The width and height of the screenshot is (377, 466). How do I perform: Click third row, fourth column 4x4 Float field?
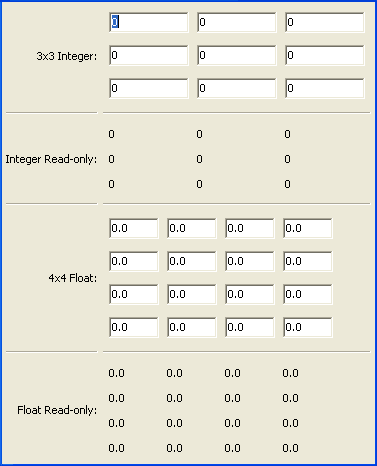(x=308, y=294)
